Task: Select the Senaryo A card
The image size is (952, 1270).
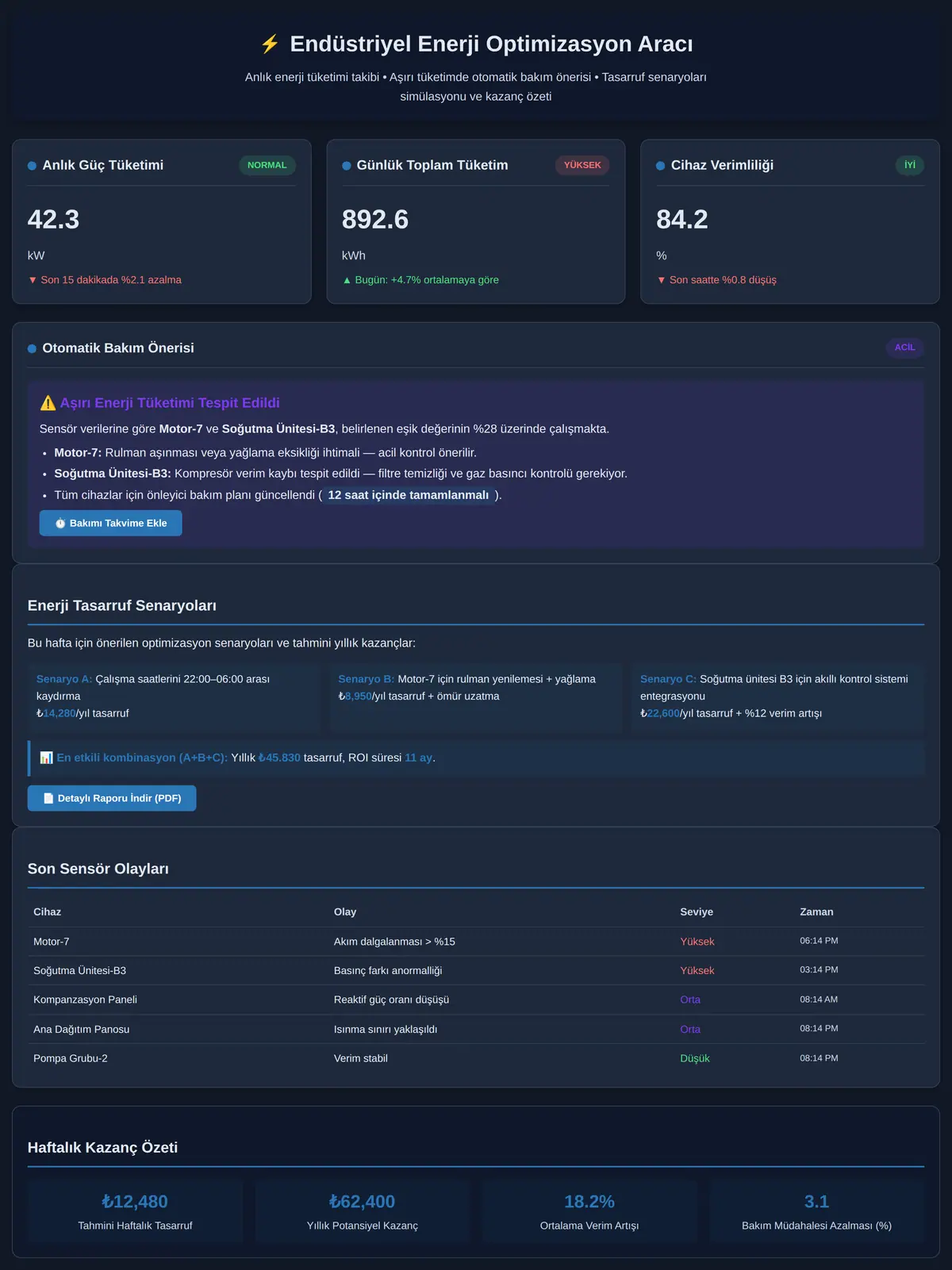Action: tap(174, 696)
